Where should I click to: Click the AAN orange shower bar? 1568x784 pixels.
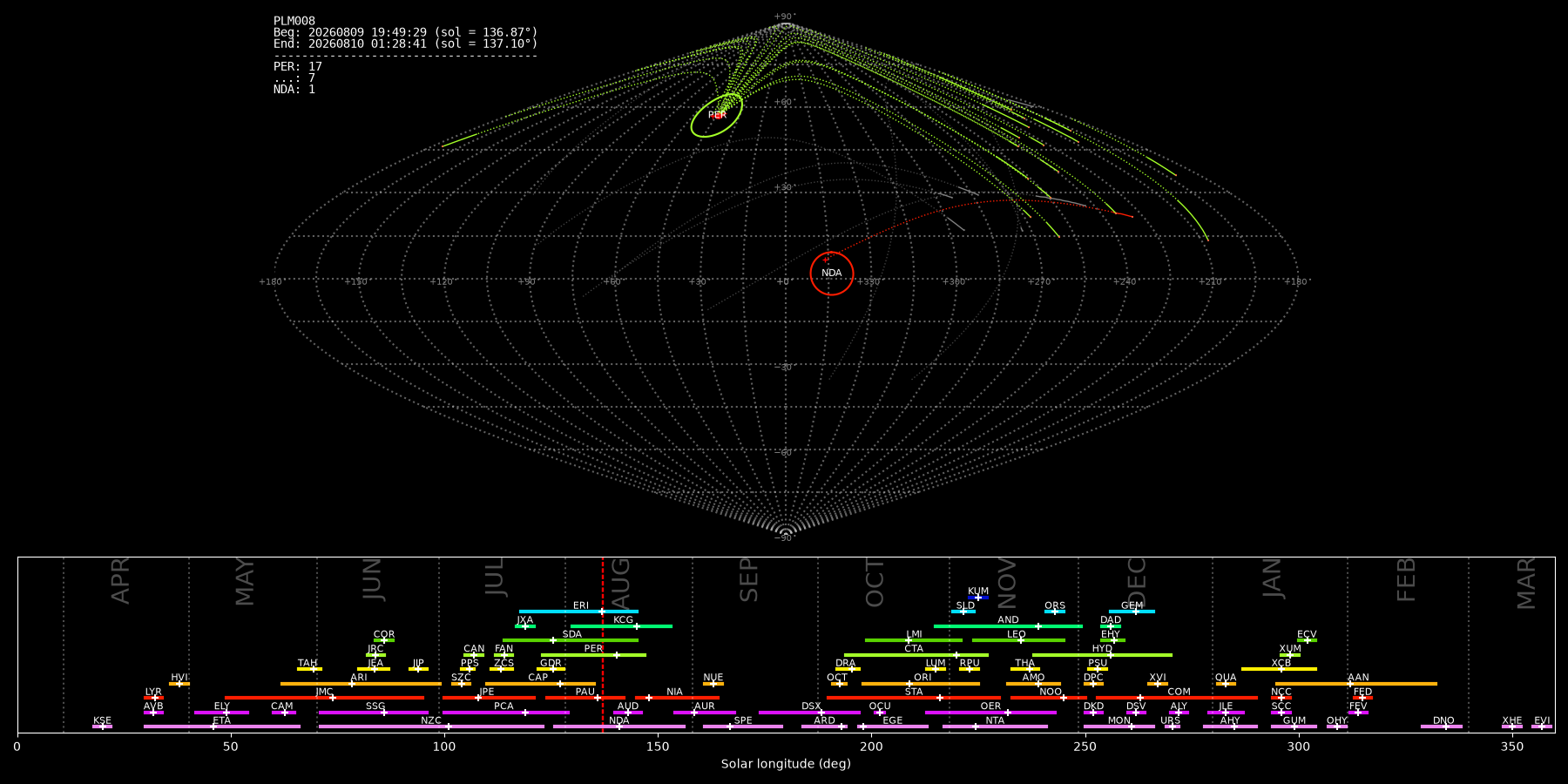click(x=1356, y=684)
